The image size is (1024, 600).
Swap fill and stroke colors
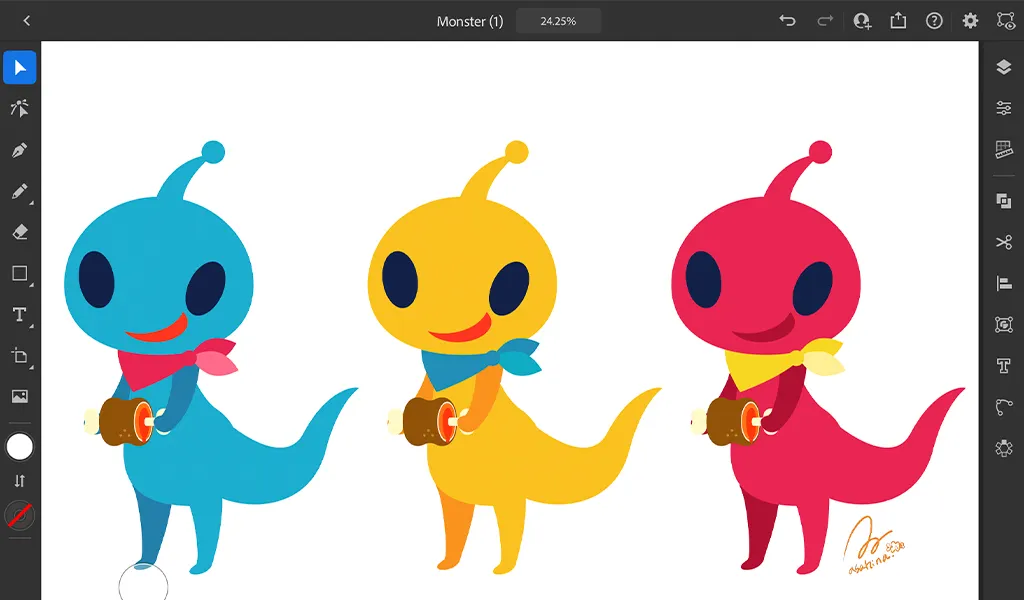[x=20, y=481]
